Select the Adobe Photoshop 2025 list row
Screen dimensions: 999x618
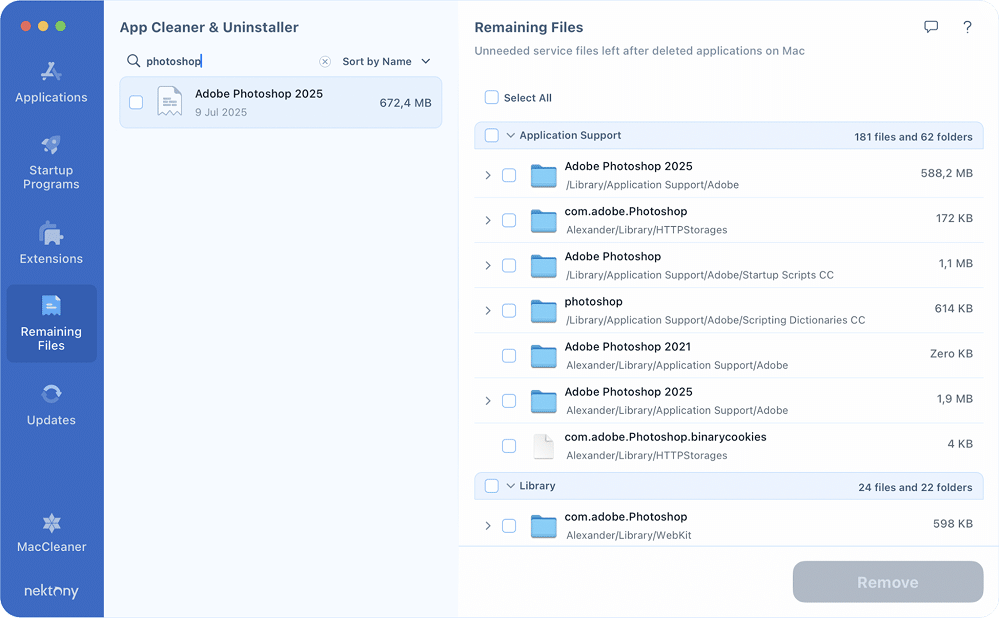[x=280, y=102]
